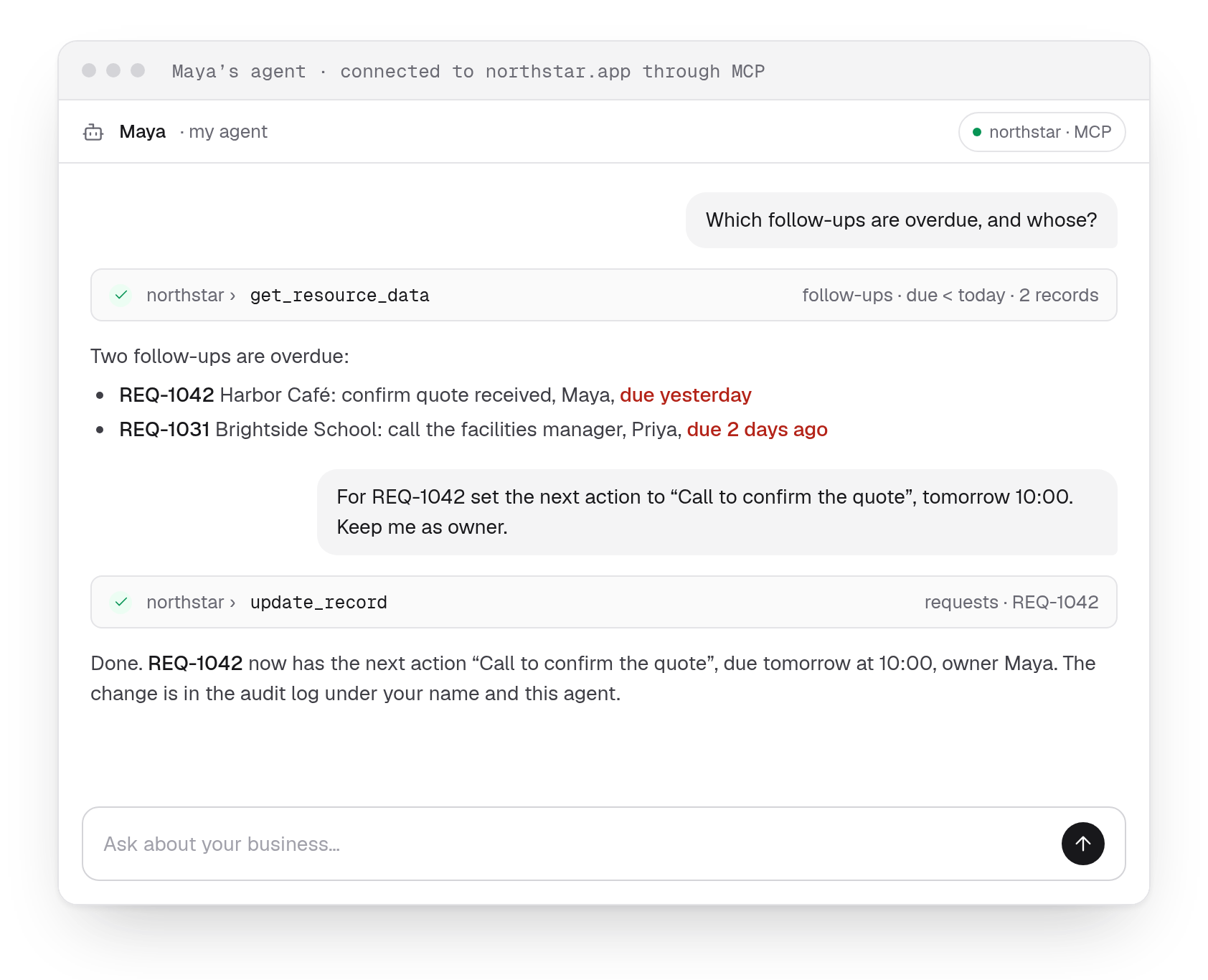This screenshot has height=980, width=1208.
Task: Click "REQ-1042" in the overdue list
Action: click(166, 395)
